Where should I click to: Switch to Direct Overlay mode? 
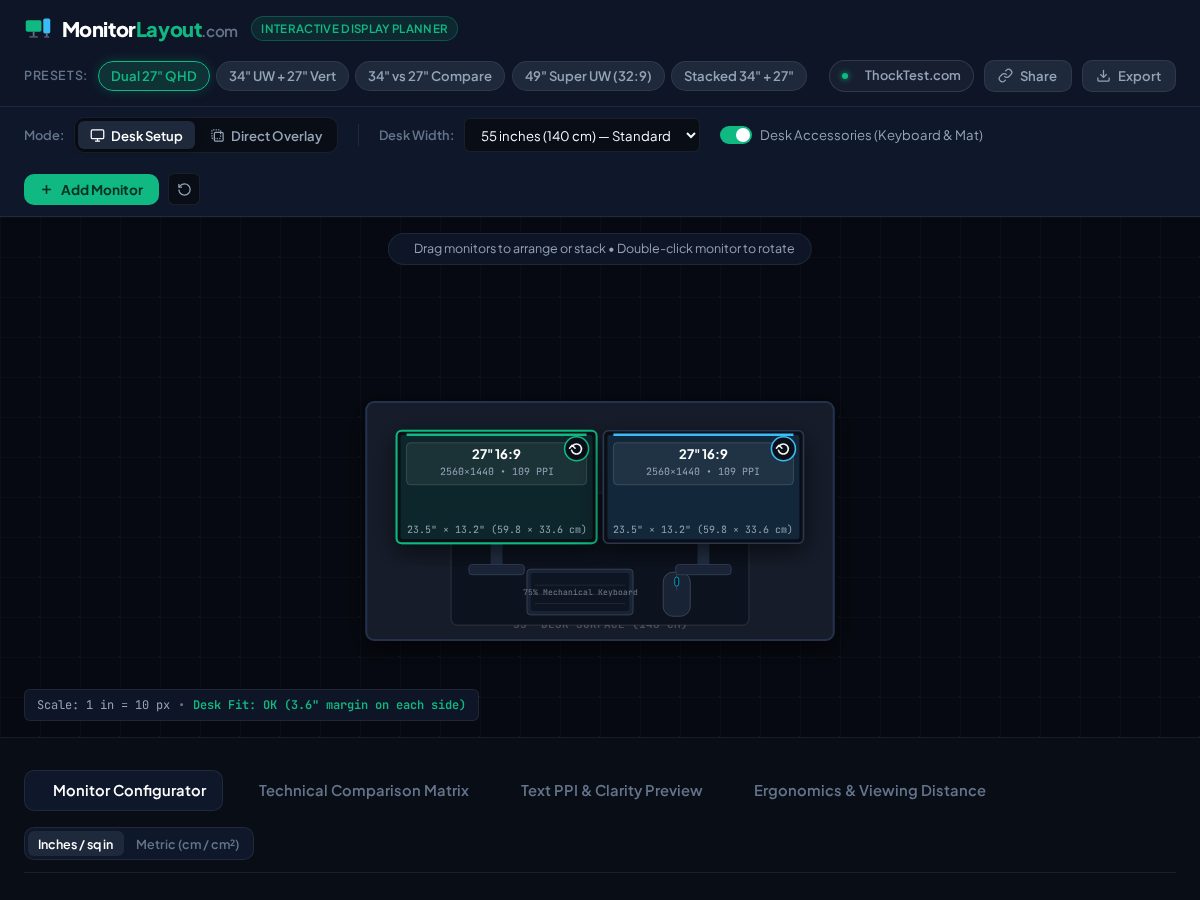[266, 135]
